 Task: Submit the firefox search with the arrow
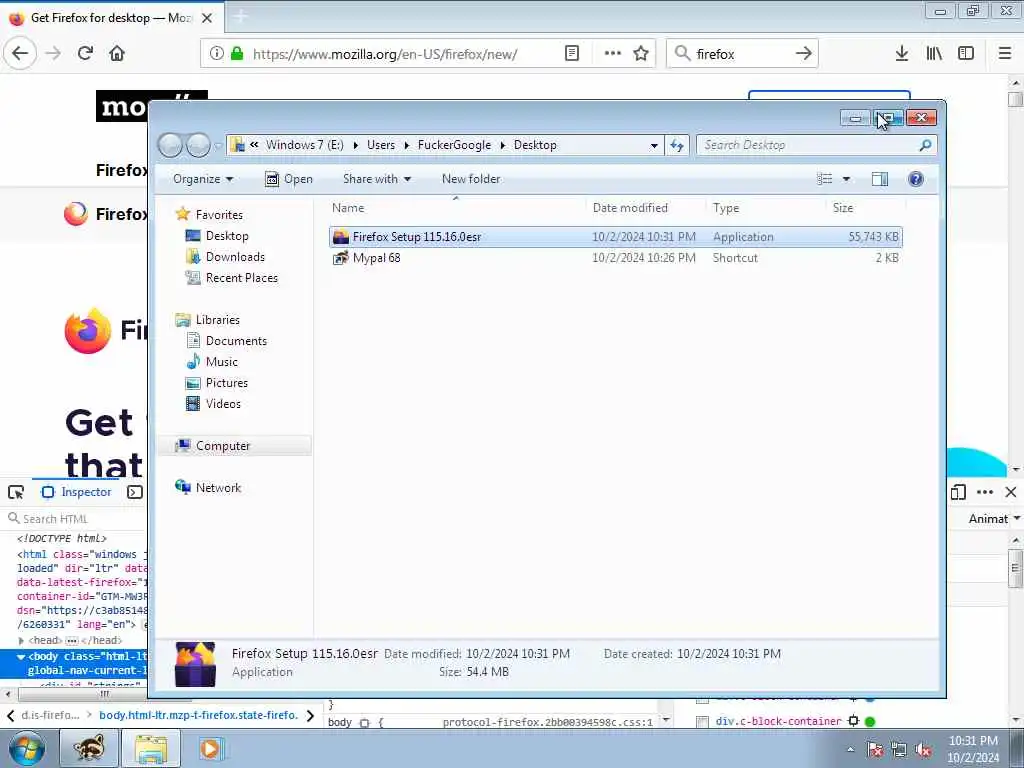[803, 54]
